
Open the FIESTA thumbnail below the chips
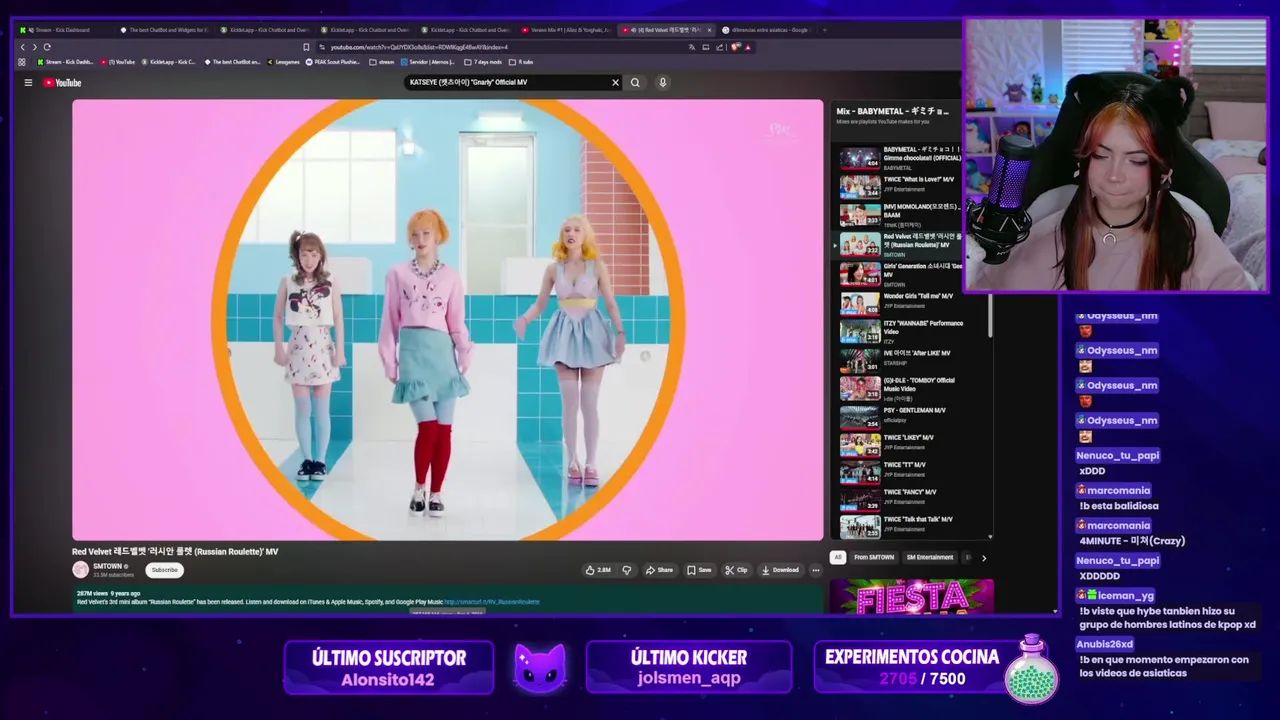tap(911, 596)
